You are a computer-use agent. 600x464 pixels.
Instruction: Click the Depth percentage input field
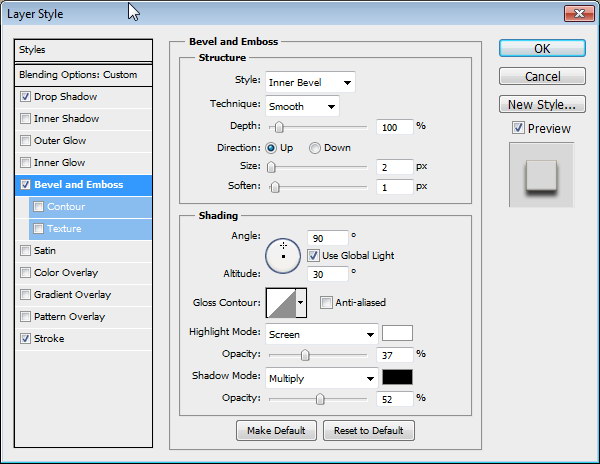coord(395,127)
